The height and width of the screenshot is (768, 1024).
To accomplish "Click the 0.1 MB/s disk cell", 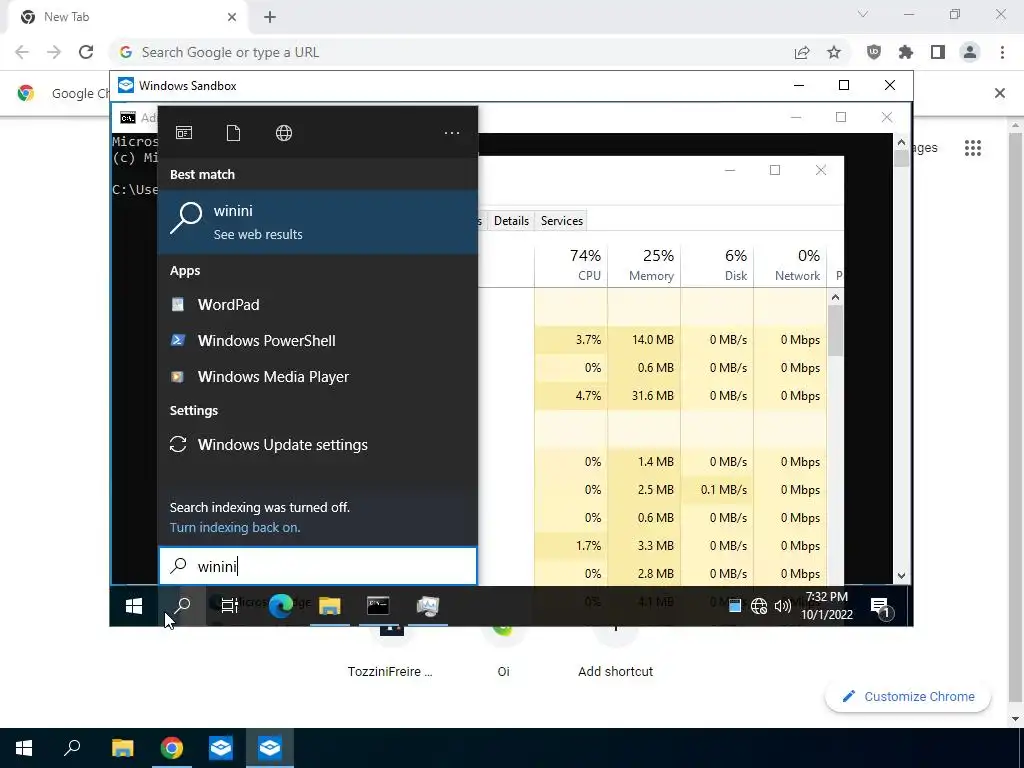I will coord(717,490).
